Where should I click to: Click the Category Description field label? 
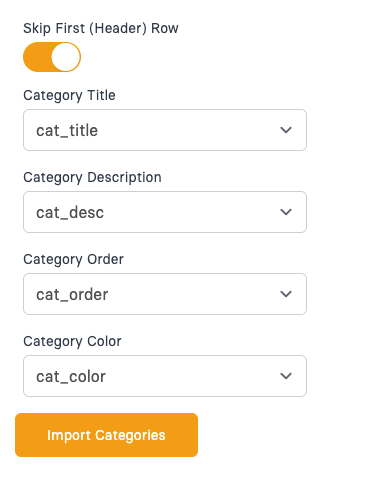[92, 178]
